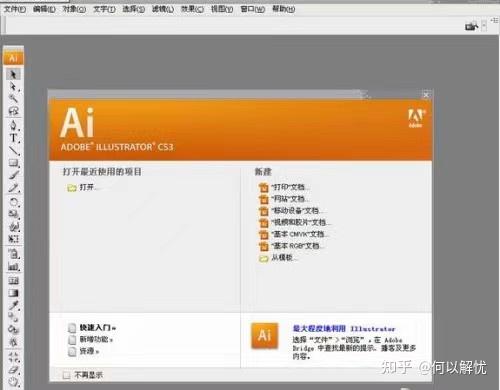Open the 效果(C) menu
The height and width of the screenshot is (390, 500).
coord(192,9)
